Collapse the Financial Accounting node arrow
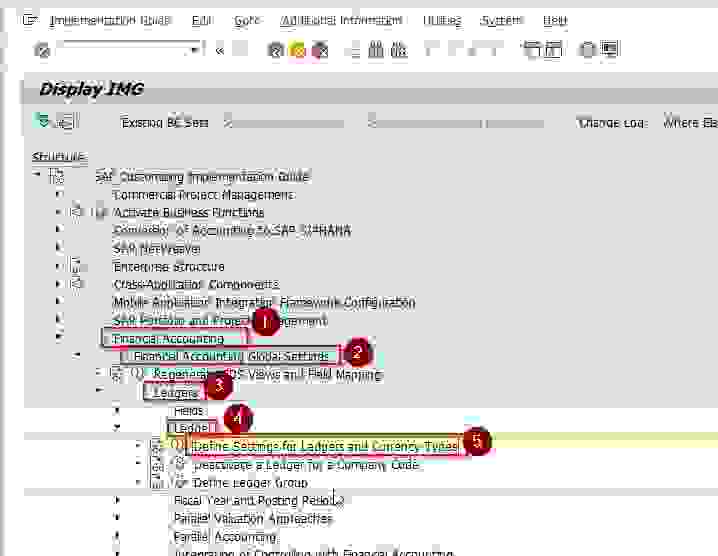718x556 pixels. click(x=59, y=337)
